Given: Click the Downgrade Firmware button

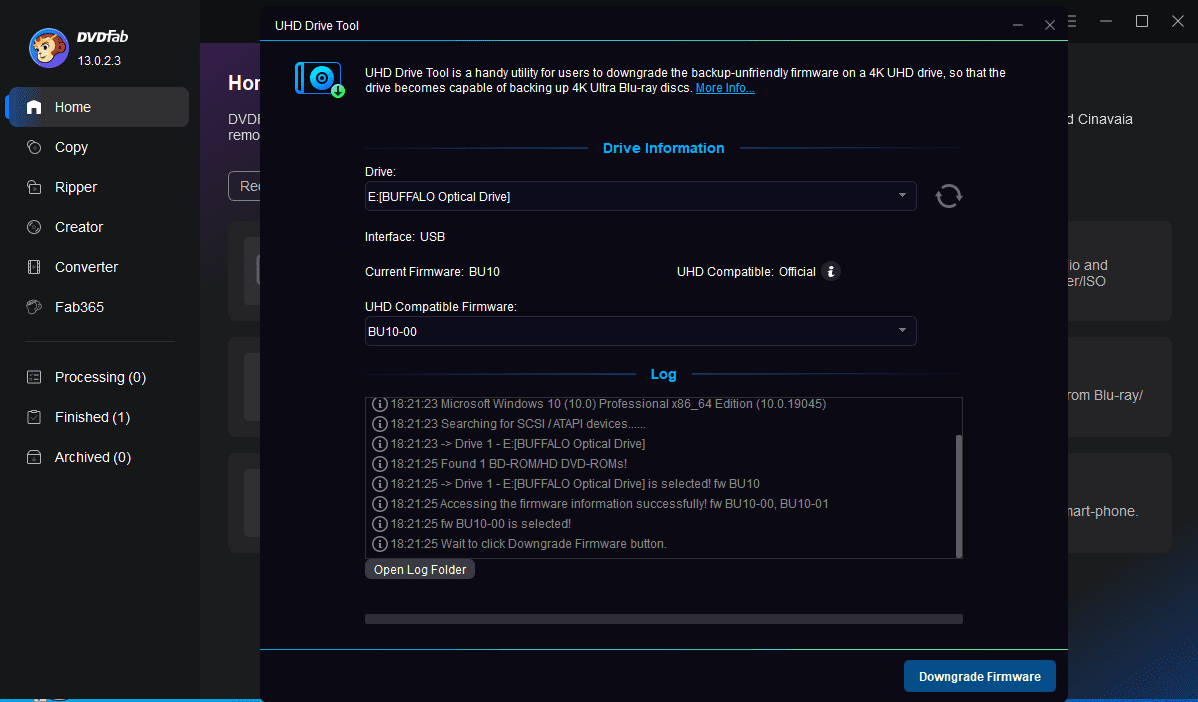Looking at the screenshot, I should 979,676.
